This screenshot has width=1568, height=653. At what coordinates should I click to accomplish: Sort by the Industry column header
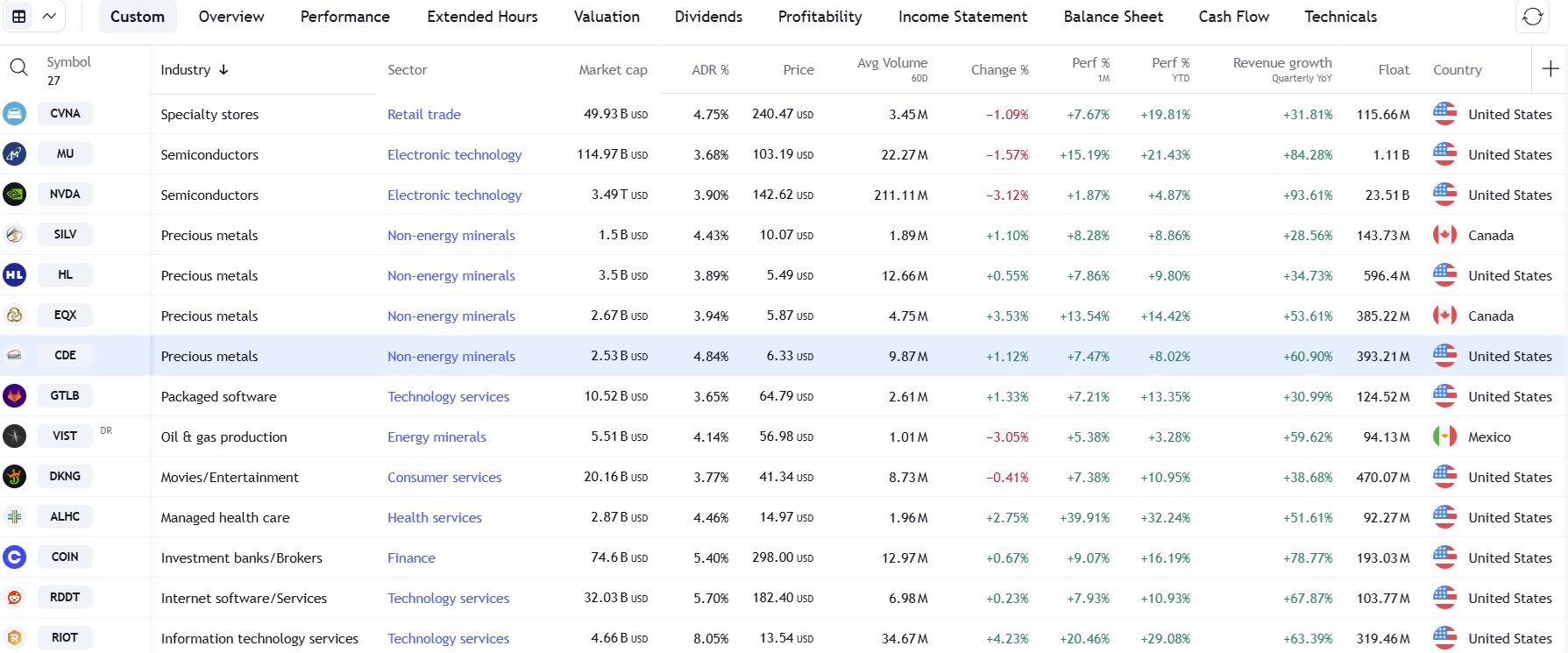tap(195, 69)
